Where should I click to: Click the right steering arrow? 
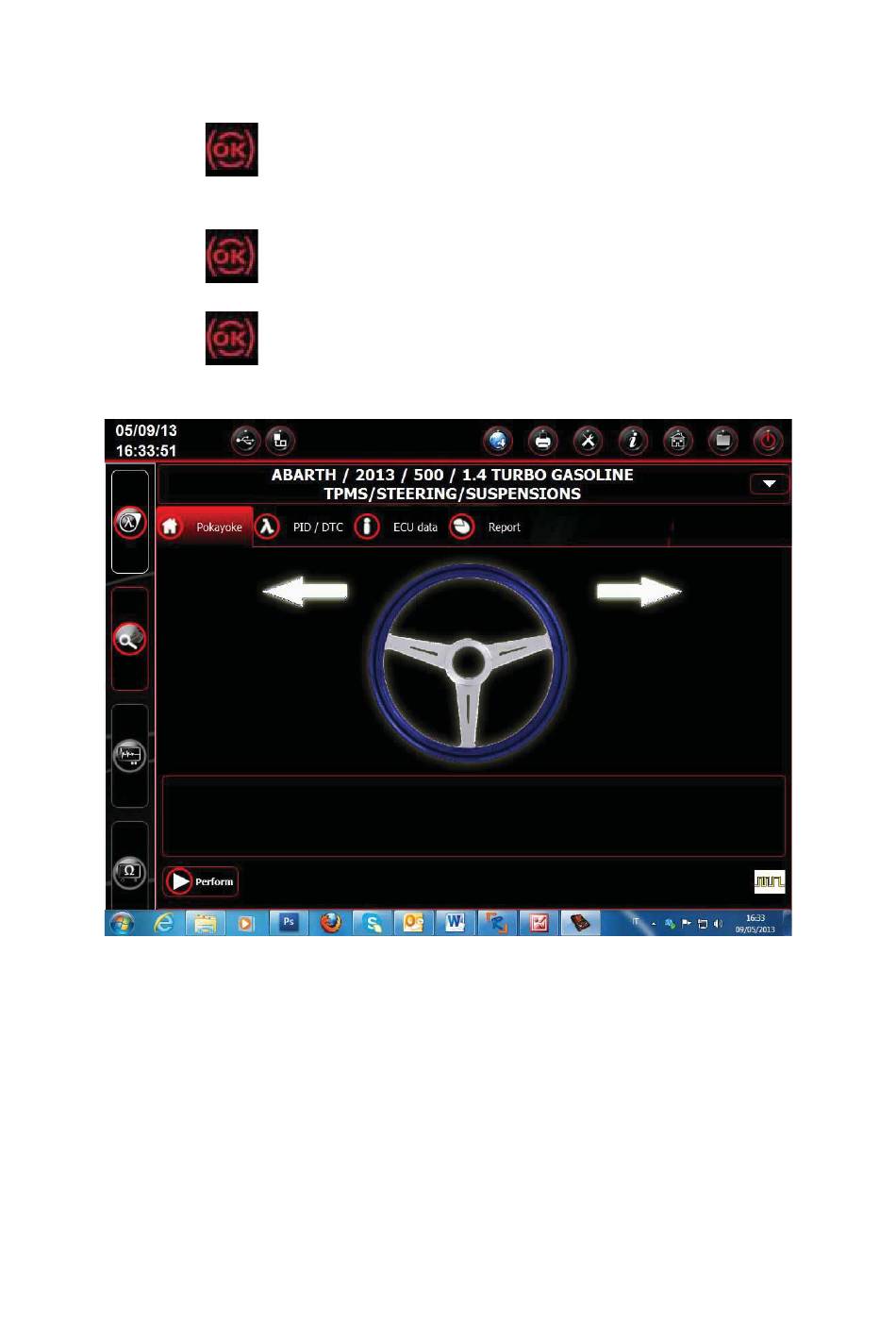(x=639, y=592)
